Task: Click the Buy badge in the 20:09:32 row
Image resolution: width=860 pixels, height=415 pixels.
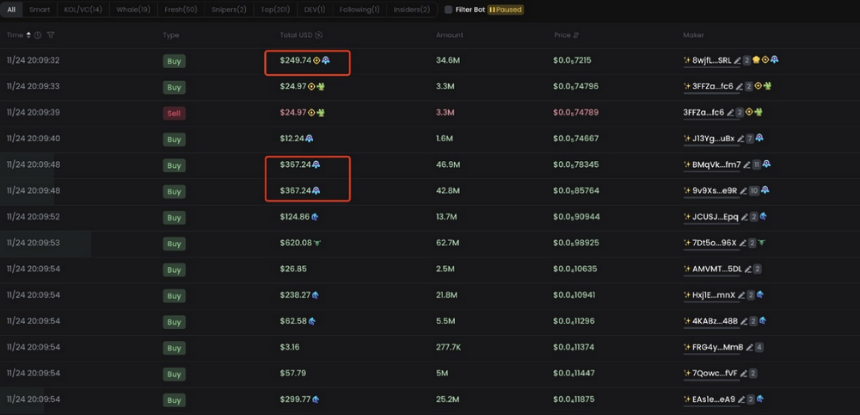Action: (x=174, y=61)
